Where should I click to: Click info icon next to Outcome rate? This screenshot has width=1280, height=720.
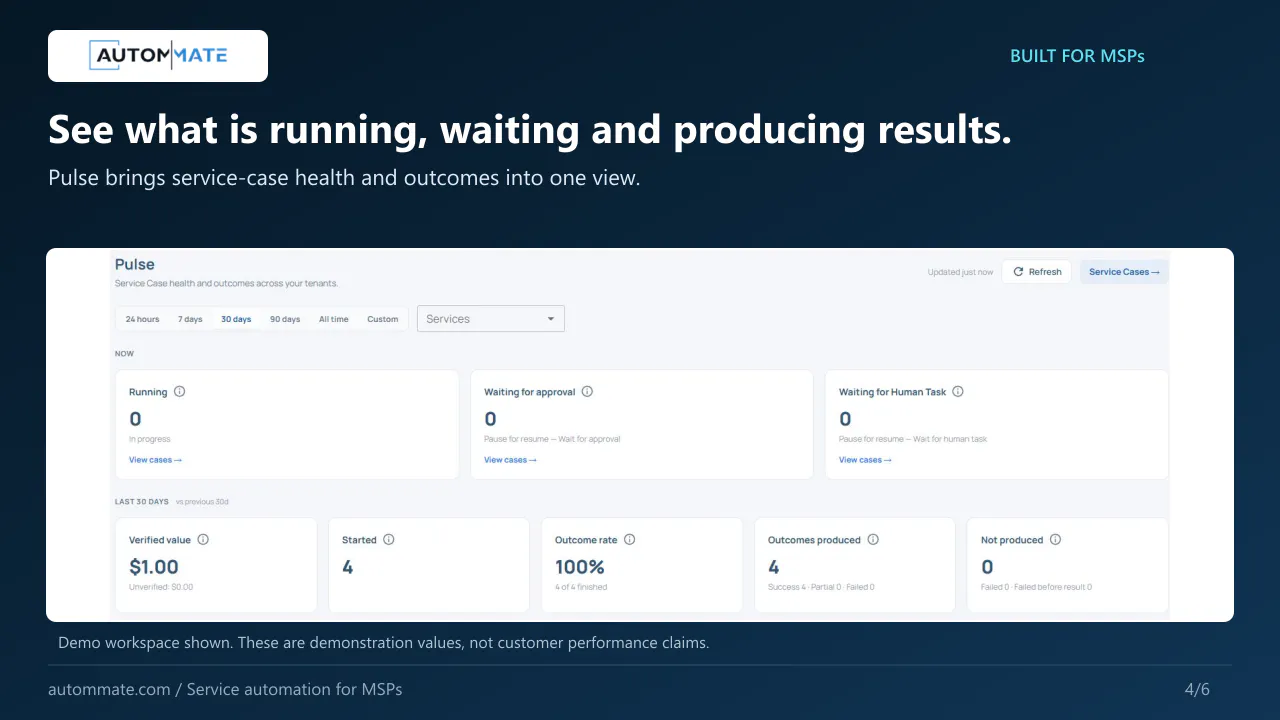tap(630, 539)
